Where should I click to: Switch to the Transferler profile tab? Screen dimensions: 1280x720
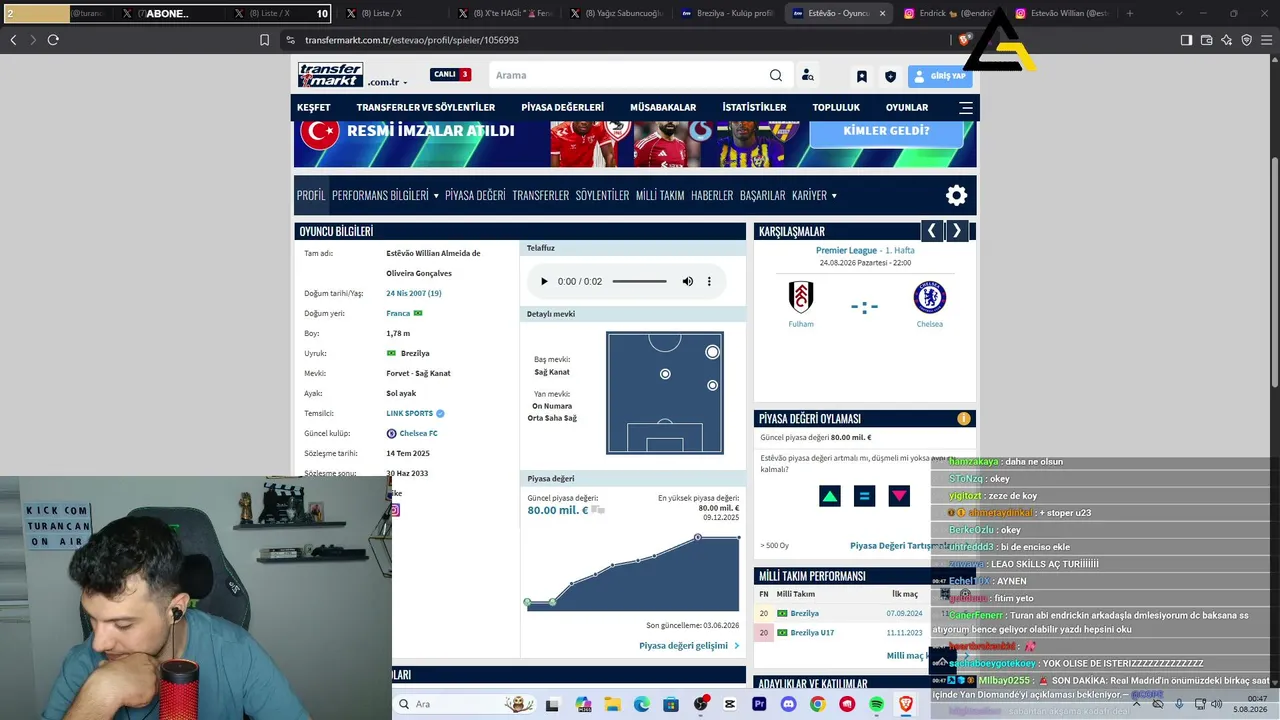coord(541,195)
